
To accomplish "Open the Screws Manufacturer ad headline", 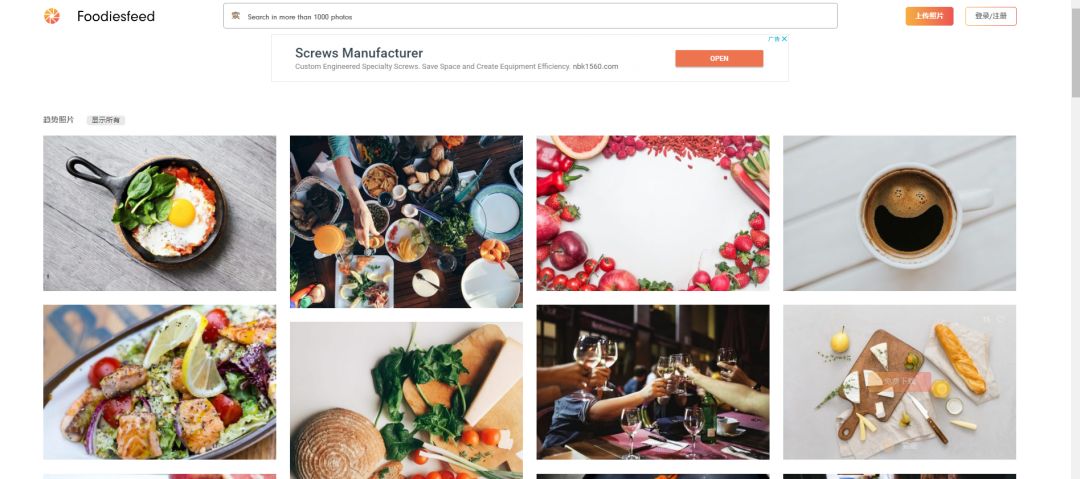I will pyautogui.click(x=359, y=53).
